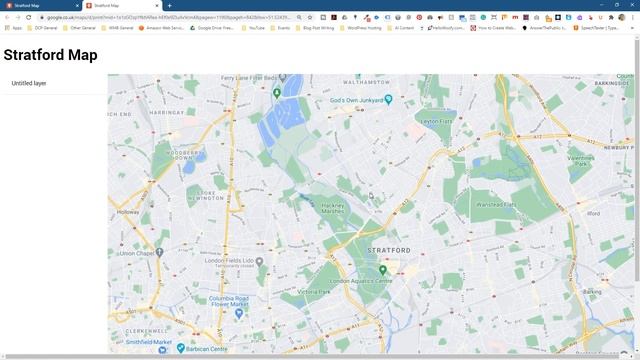Click the Wanstead Flats map label

(x=496, y=204)
